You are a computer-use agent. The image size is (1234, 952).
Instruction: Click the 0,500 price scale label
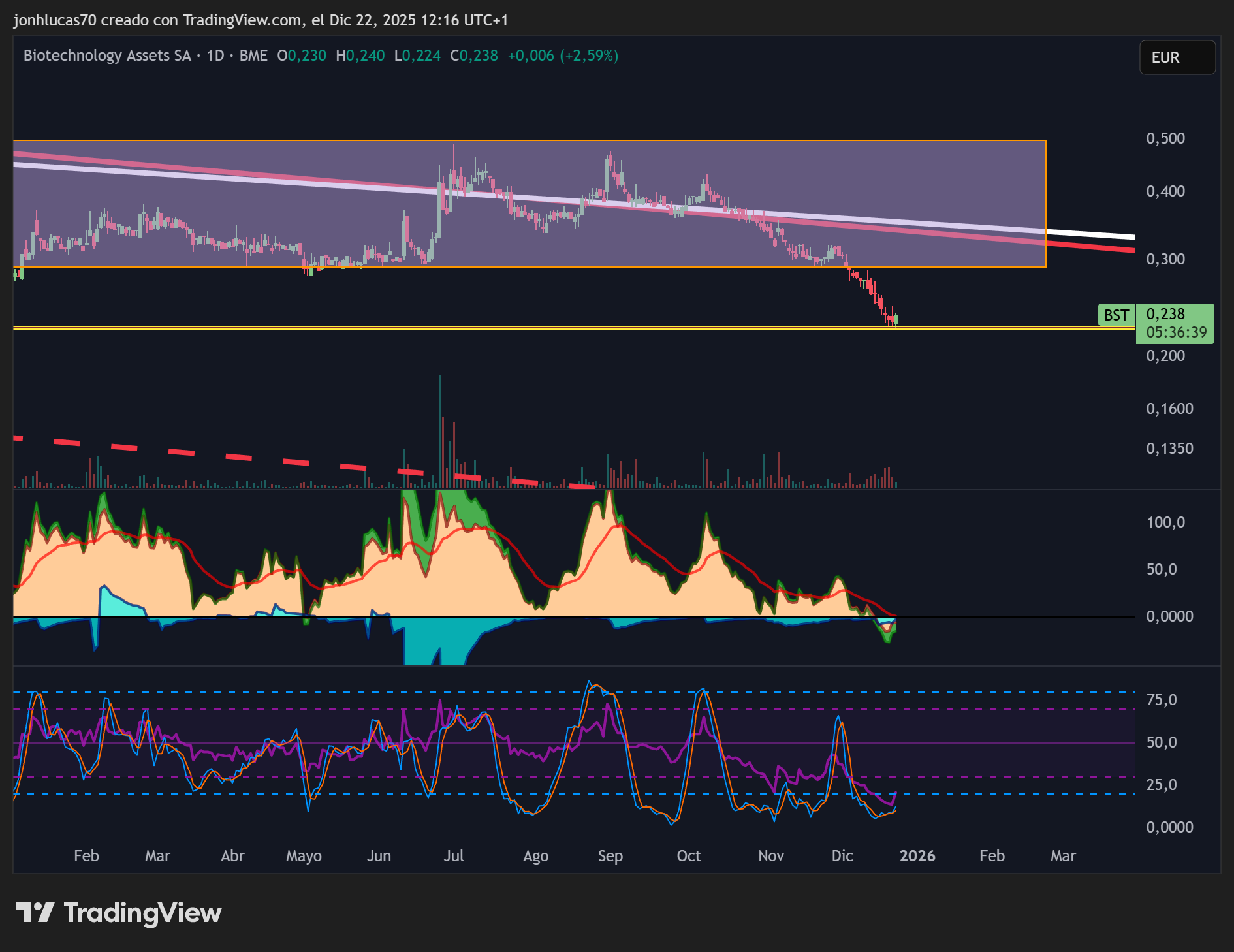point(1165,138)
